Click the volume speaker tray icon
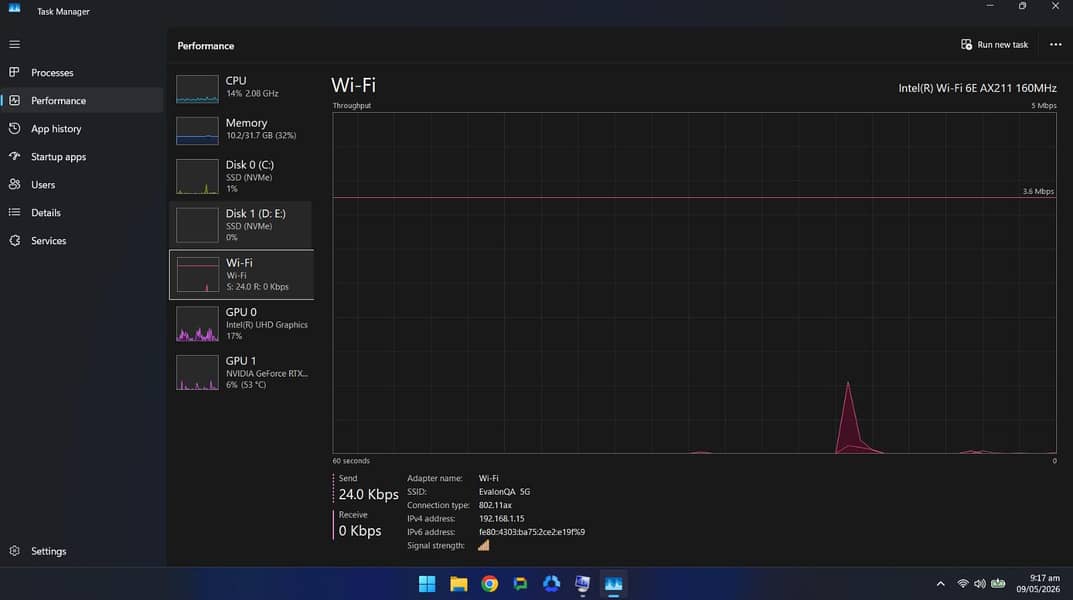 click(980, 584)
